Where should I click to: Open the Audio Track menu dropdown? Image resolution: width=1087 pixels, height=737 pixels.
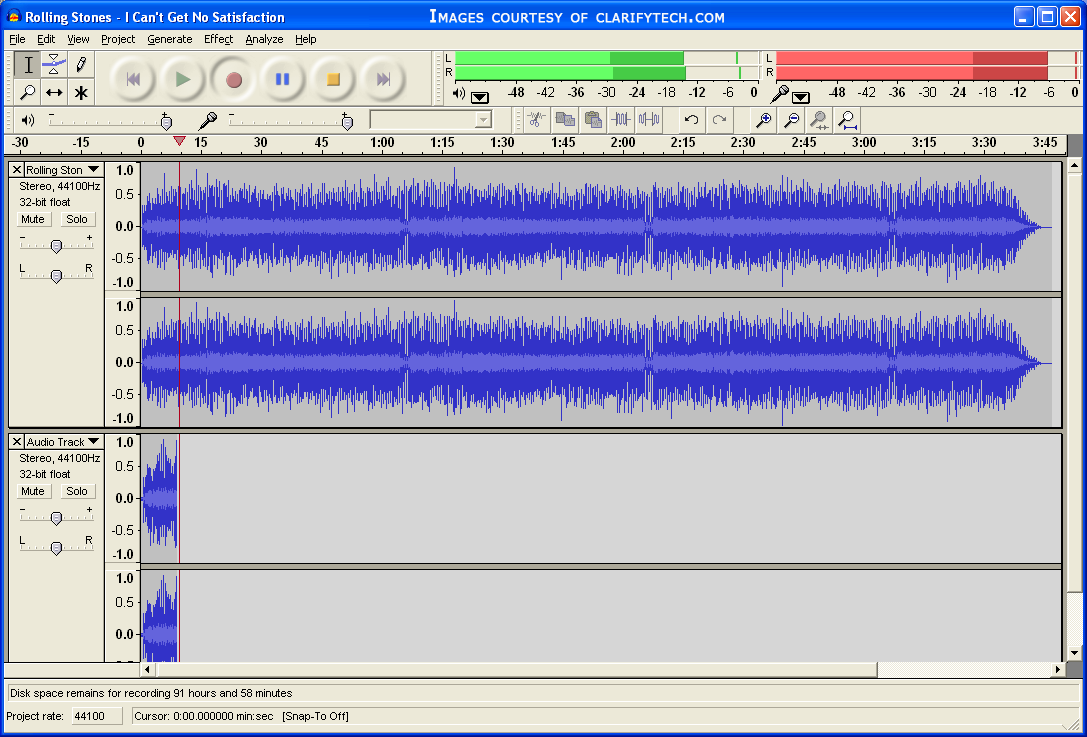pyautogui.click(x=94, y=442)
